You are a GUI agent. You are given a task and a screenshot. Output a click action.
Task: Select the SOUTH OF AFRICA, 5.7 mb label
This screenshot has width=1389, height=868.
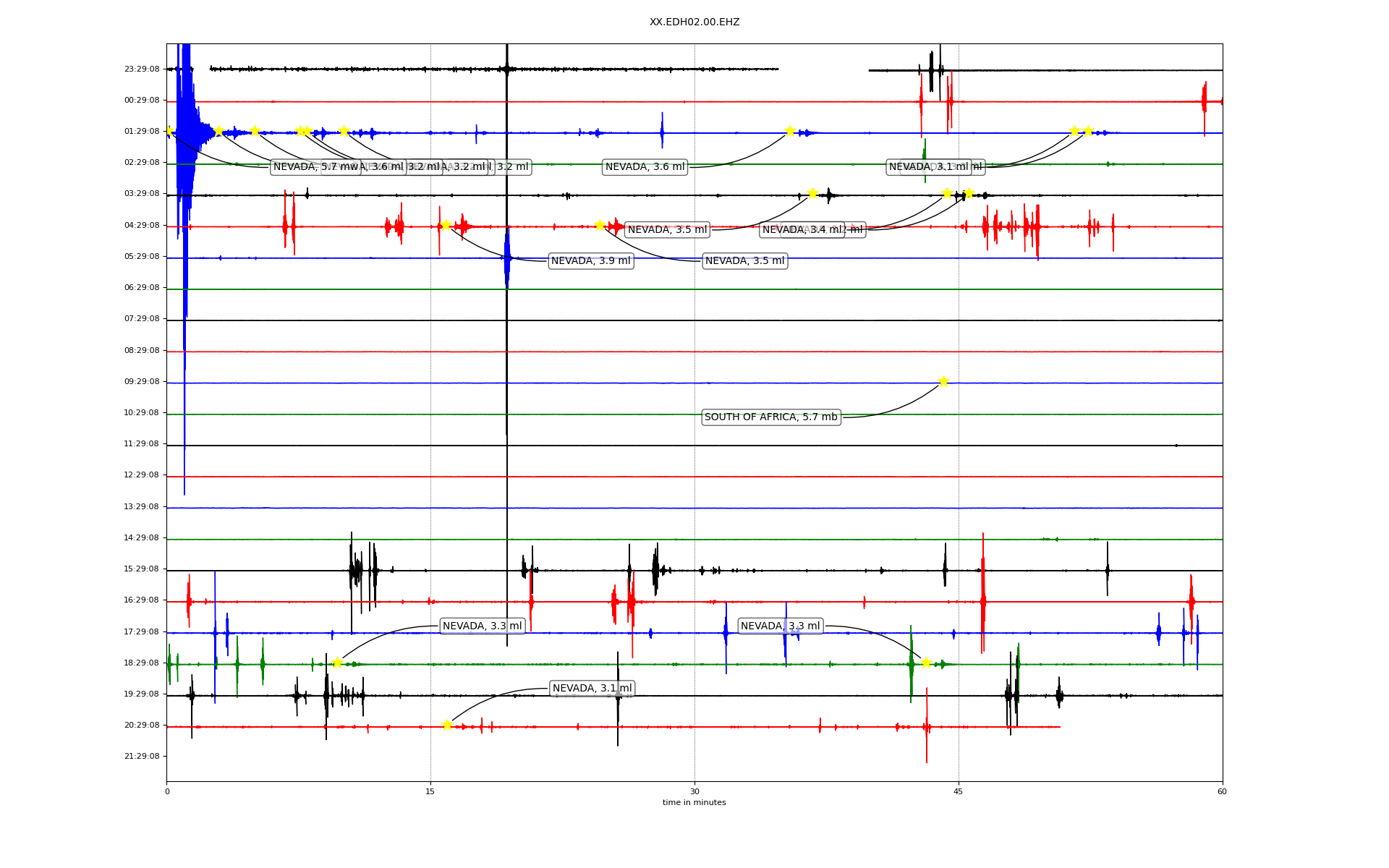(x=770, y=417)
